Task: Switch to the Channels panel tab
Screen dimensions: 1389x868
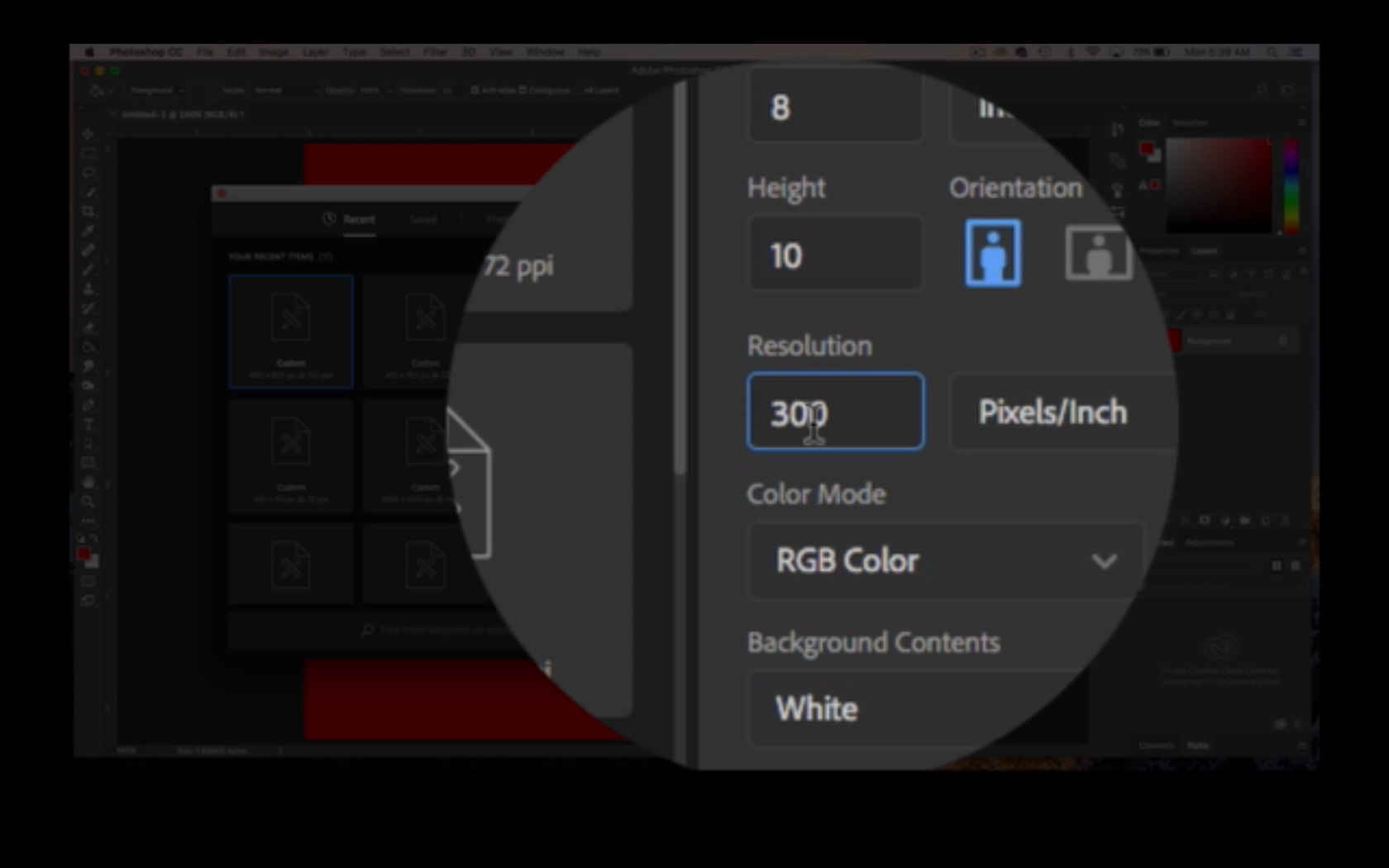Action: 1157,746
